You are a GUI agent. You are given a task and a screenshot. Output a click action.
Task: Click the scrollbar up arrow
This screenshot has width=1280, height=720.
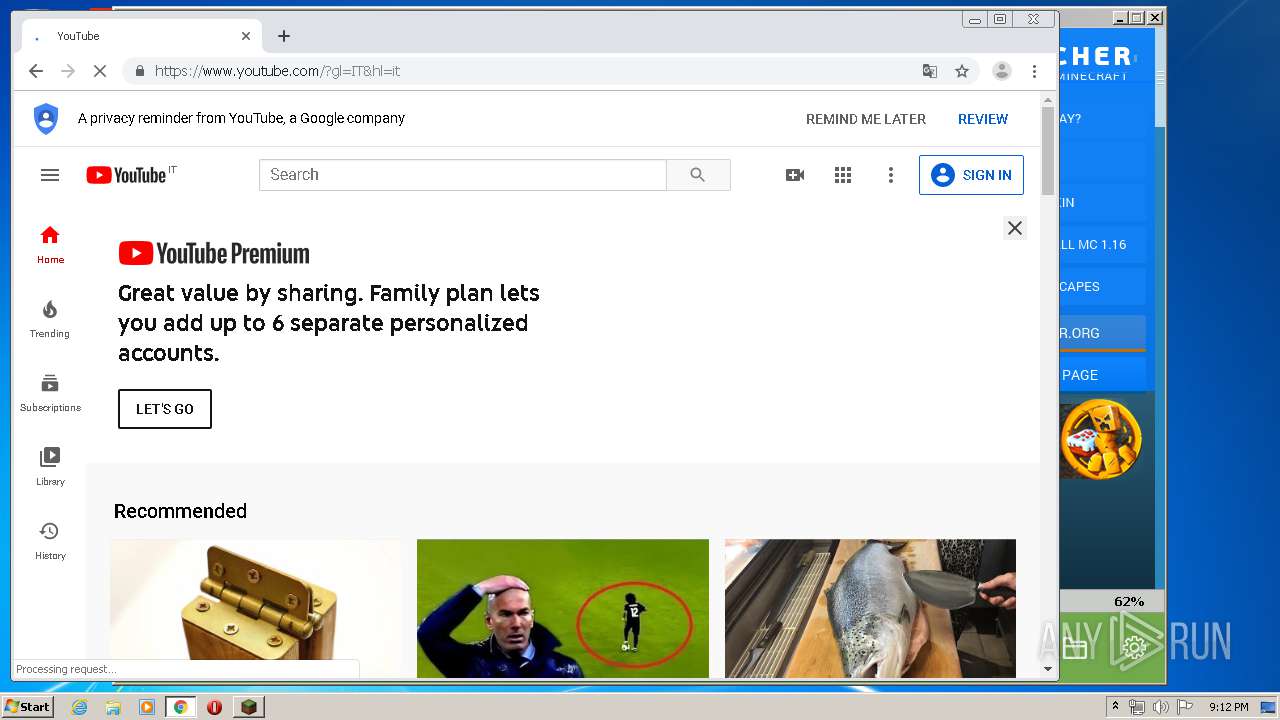pyautogui.click(x=1048, y=100)
